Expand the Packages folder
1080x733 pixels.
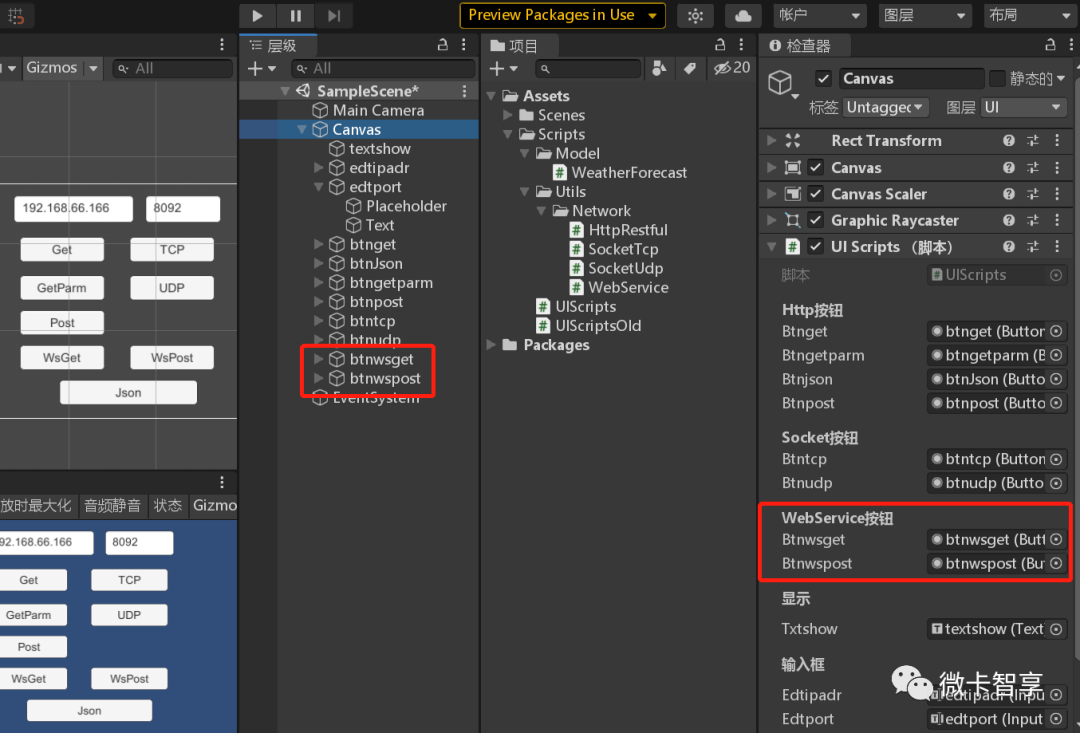[491, 344]
